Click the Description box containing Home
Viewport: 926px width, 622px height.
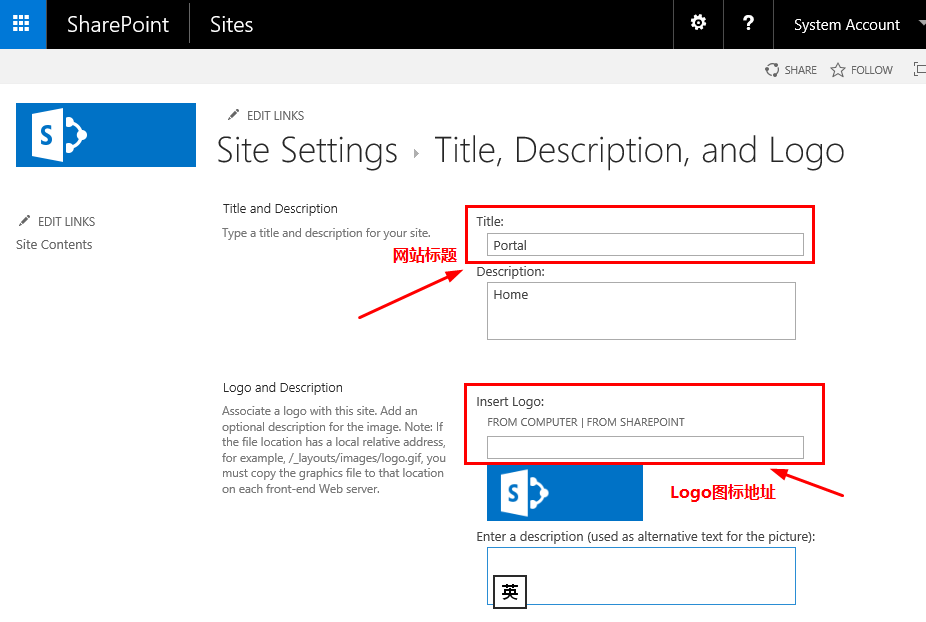pos(641,311)
